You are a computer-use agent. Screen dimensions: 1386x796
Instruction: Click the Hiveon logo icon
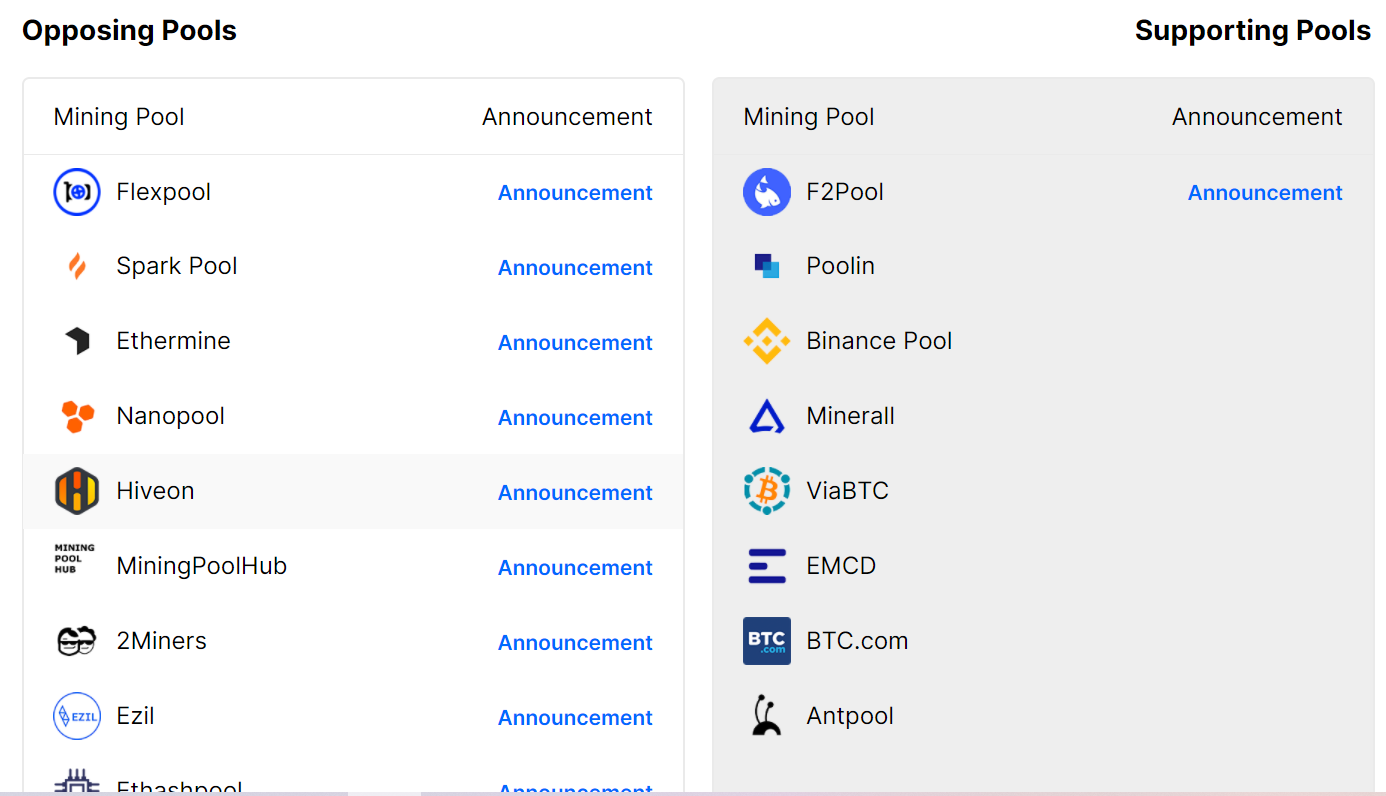pyautogui.click(x=77, y=491)
